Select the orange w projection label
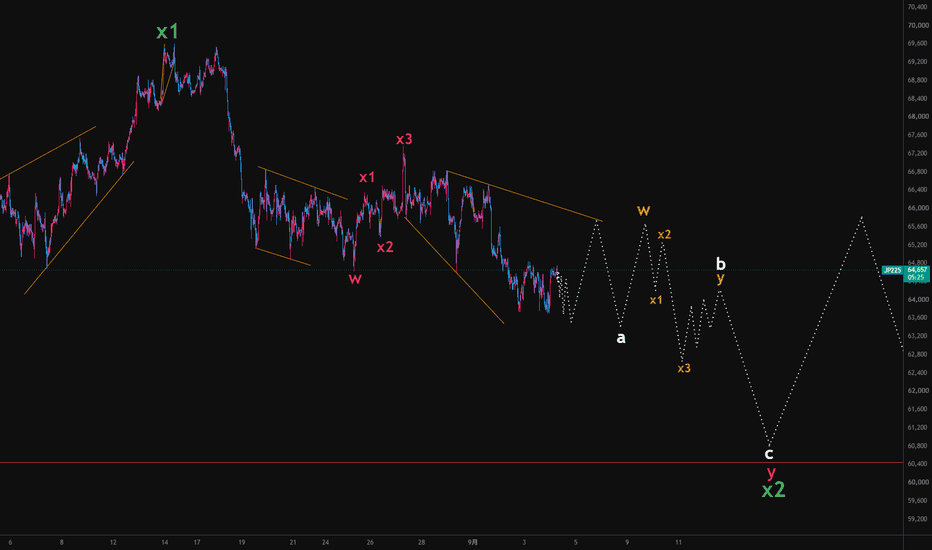 coord(644,210)
